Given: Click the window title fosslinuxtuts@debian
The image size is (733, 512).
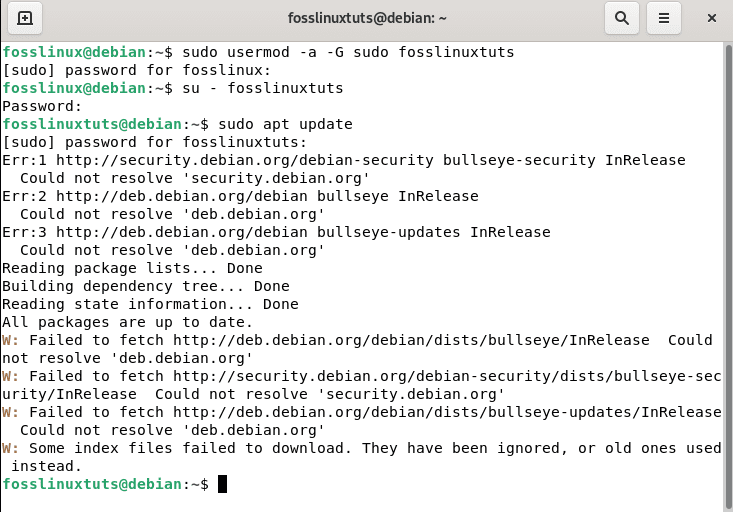Looking at the screenshot, I should (366, 18).
